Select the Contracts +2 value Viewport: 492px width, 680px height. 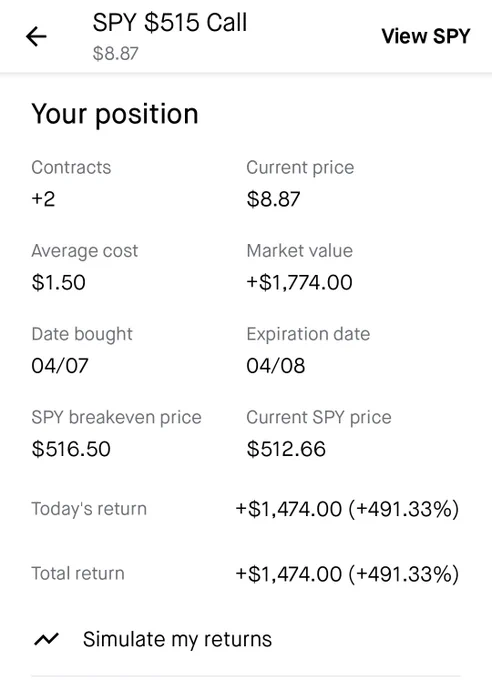click(43, 199)
